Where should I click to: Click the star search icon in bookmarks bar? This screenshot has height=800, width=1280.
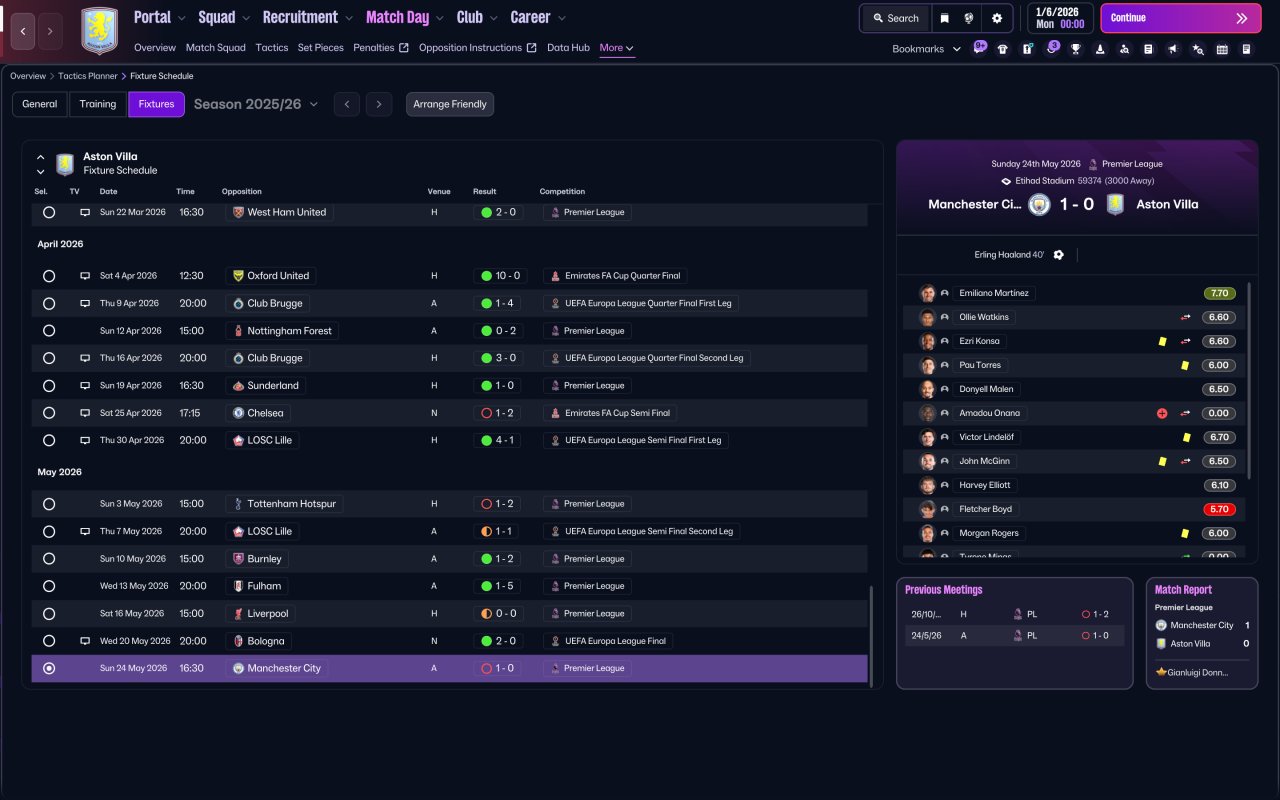click(x=1198, y=49)
